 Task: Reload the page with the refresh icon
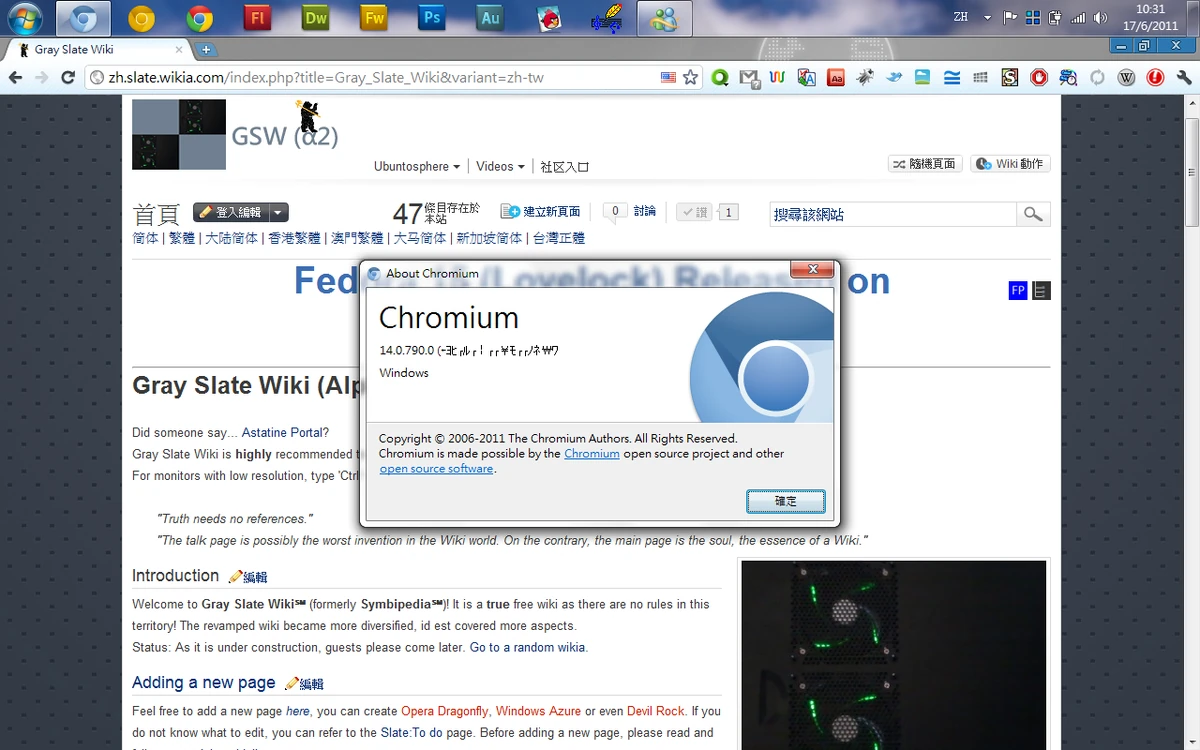click(x=66, y=77)
